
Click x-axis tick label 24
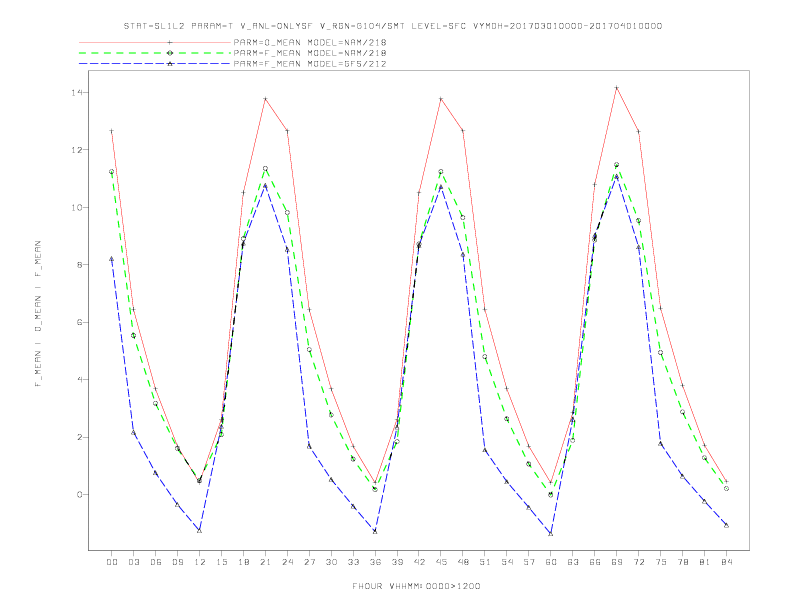point(287,562)
